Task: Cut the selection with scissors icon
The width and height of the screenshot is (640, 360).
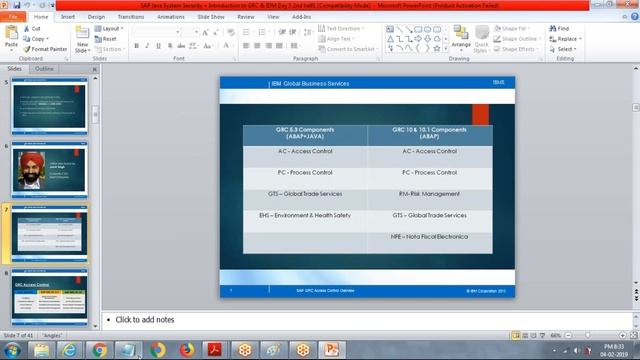Action: (32, 29)
